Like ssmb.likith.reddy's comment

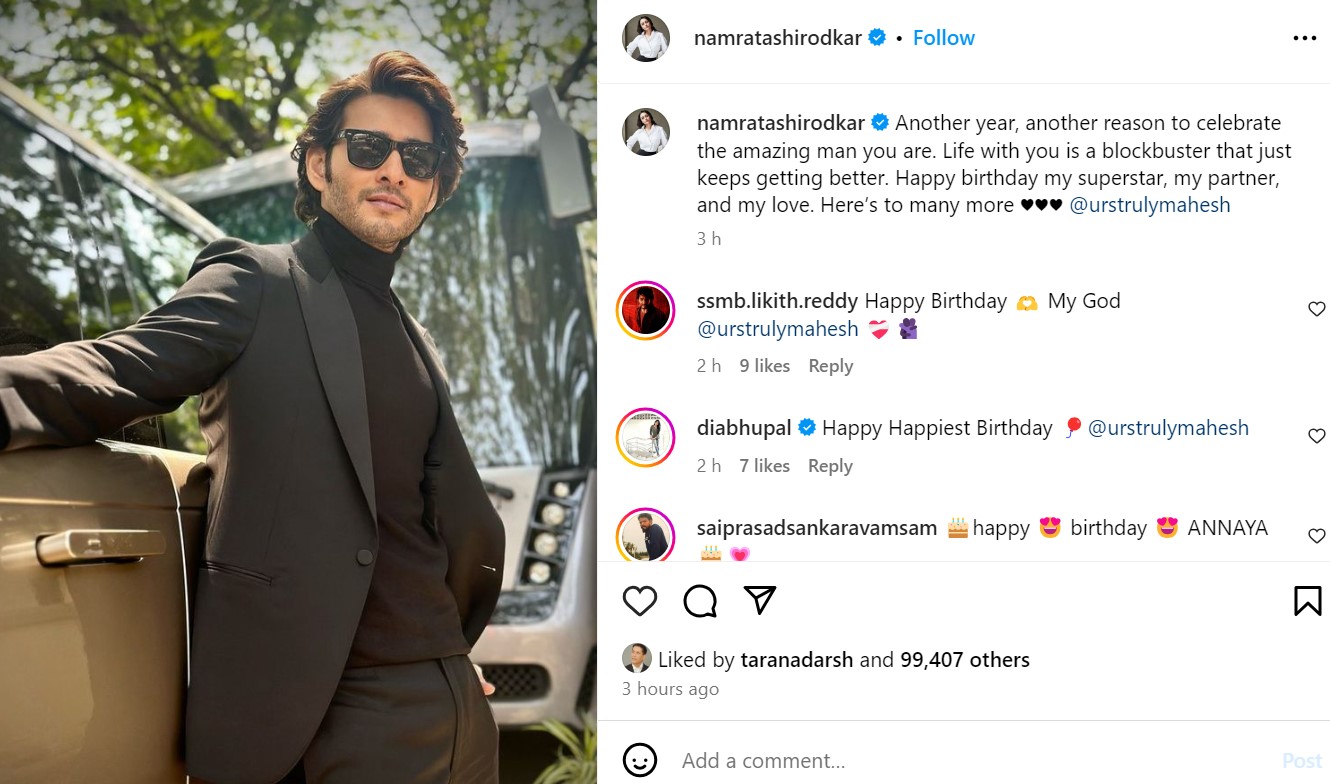[x=1317, y=310]
